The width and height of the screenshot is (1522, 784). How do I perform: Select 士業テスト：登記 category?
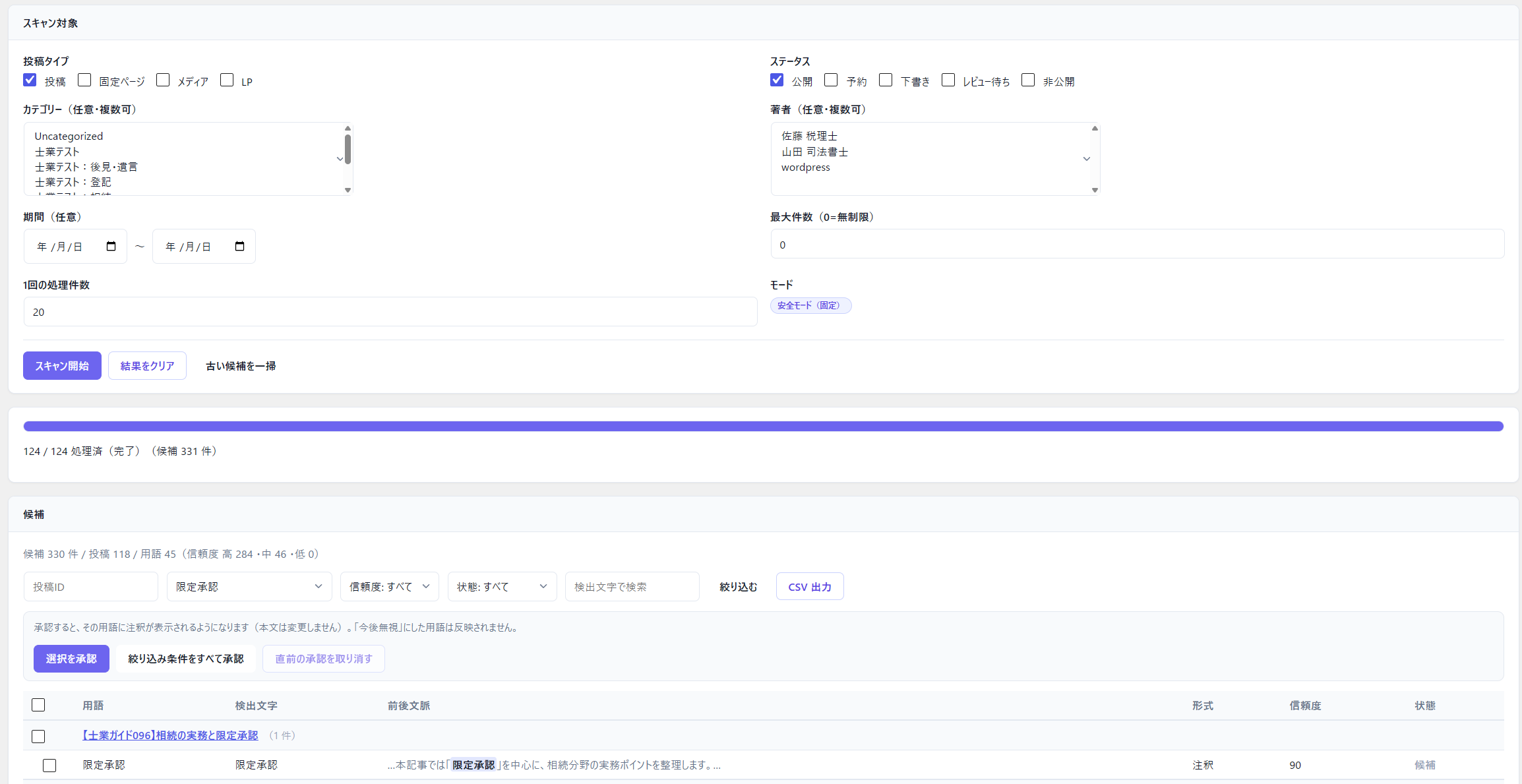(x=73, y=183)
